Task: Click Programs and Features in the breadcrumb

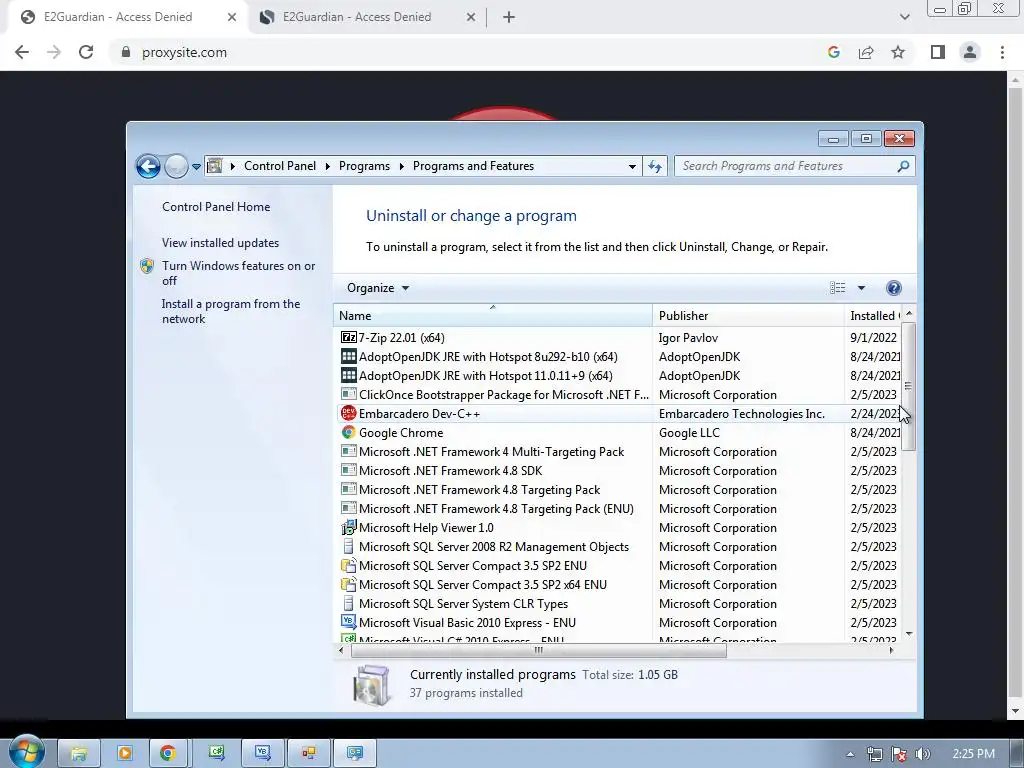Action: pyautogui.click(x=473, y=167)
